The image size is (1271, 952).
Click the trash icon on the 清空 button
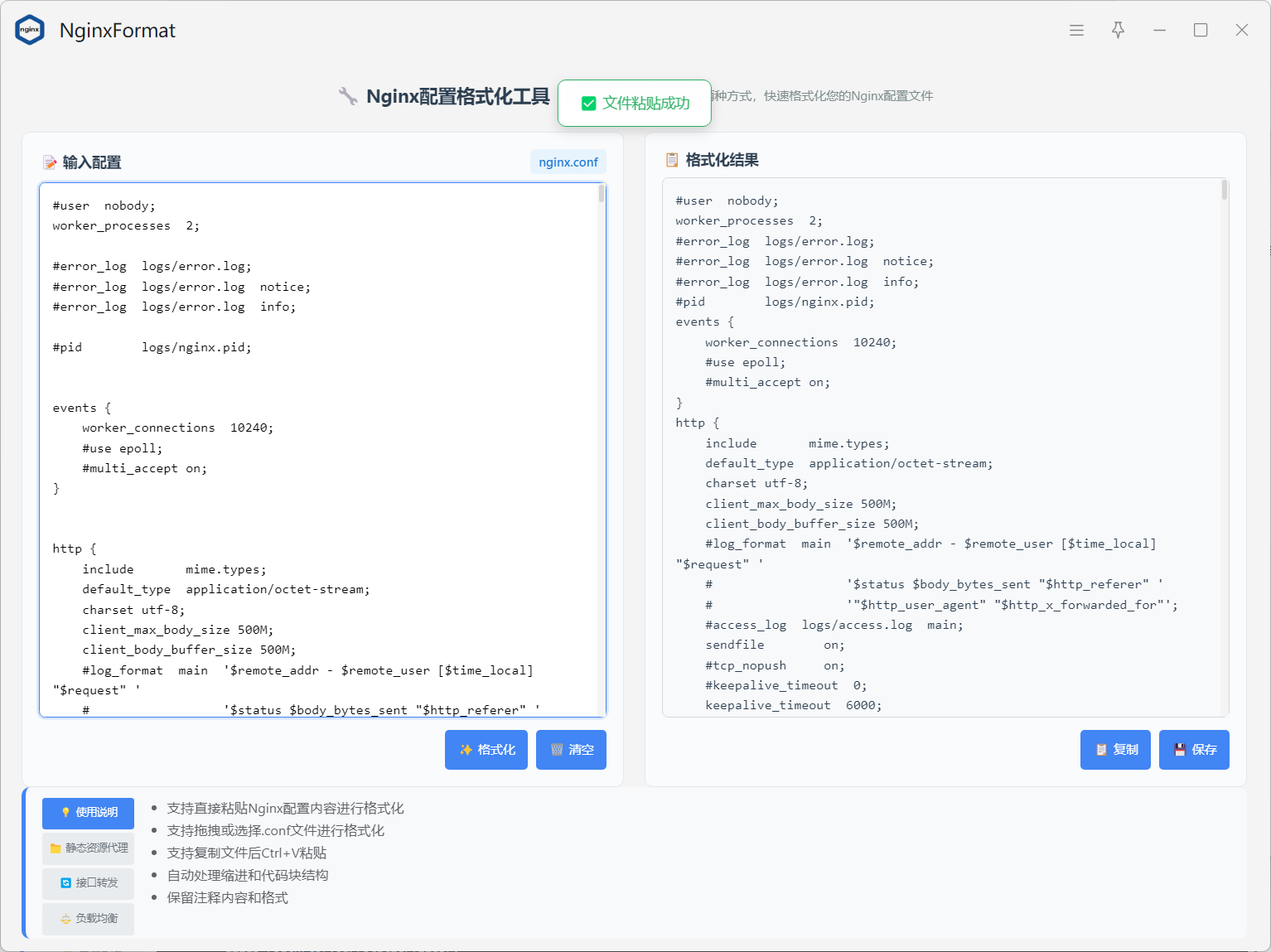(x=557, y=750)
